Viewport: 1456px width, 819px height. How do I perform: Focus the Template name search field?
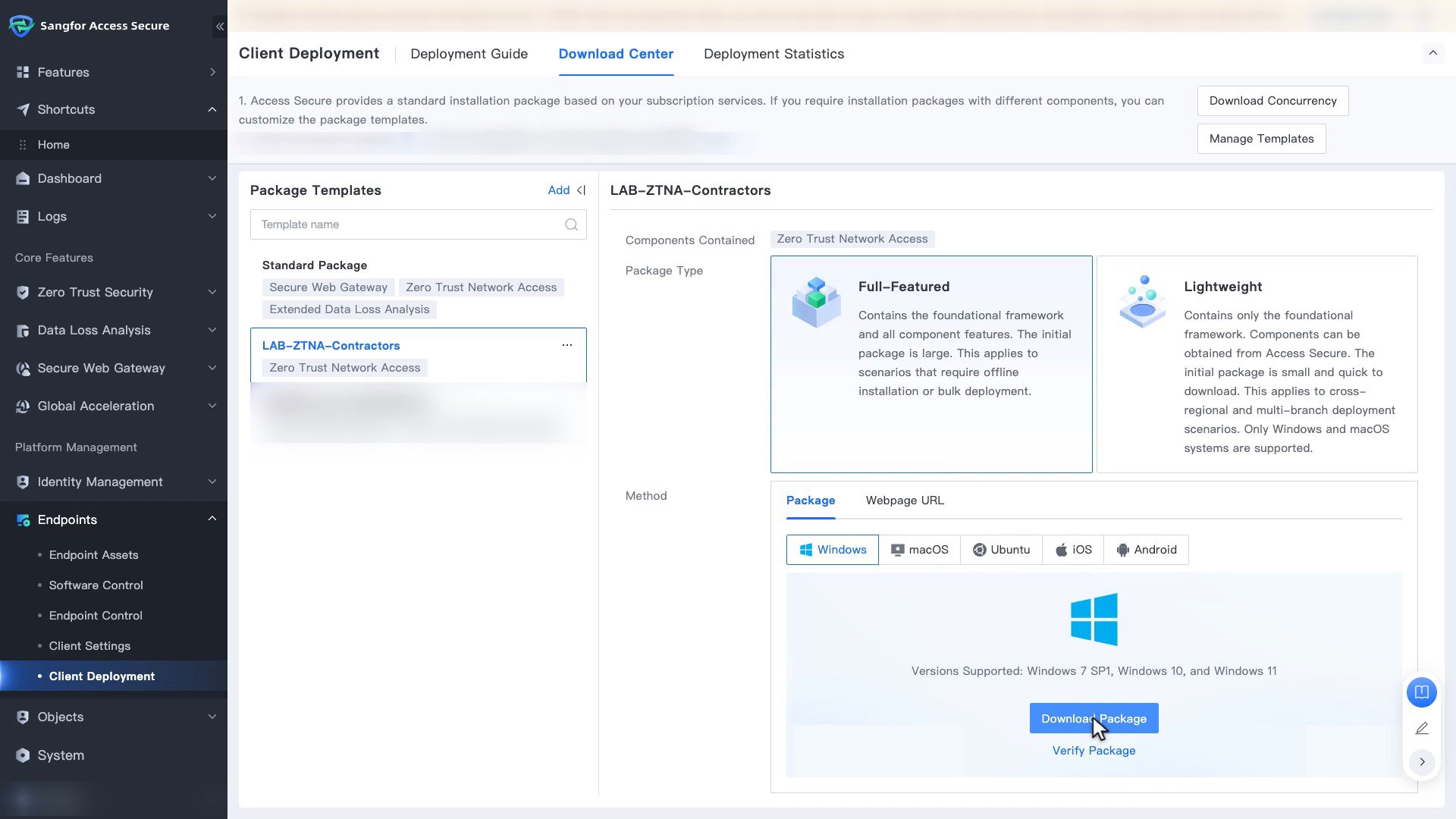click(418, 224)
